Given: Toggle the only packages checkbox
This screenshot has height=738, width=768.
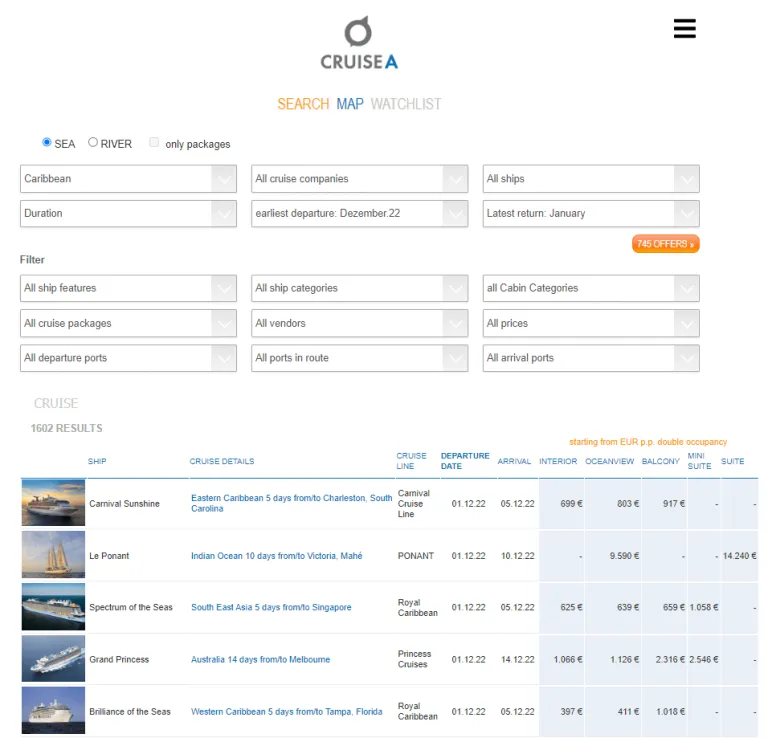Looking at the screenshot, I should (154, 143).
